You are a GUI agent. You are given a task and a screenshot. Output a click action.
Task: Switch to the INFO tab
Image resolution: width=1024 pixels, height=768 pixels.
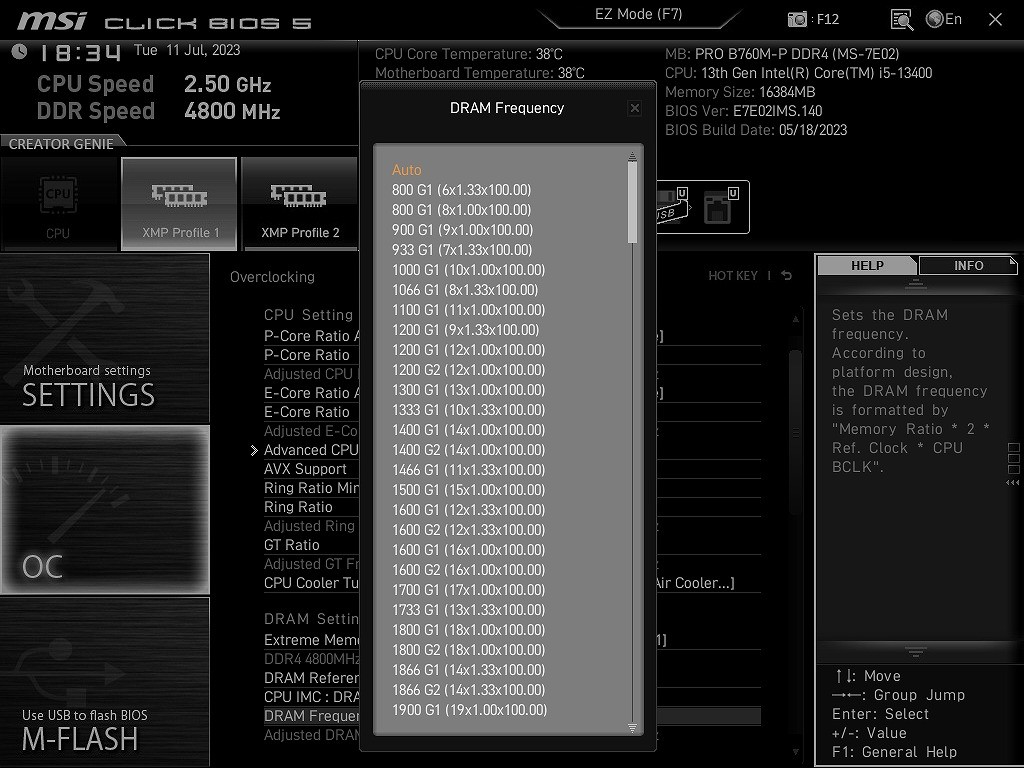point(968,266)
